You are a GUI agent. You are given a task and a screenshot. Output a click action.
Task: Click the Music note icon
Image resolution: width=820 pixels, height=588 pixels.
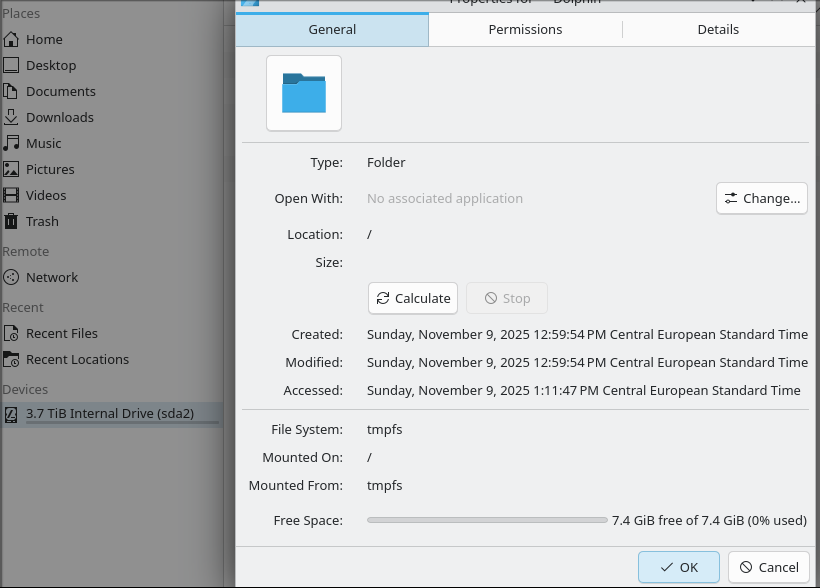[x=11, y=143]
